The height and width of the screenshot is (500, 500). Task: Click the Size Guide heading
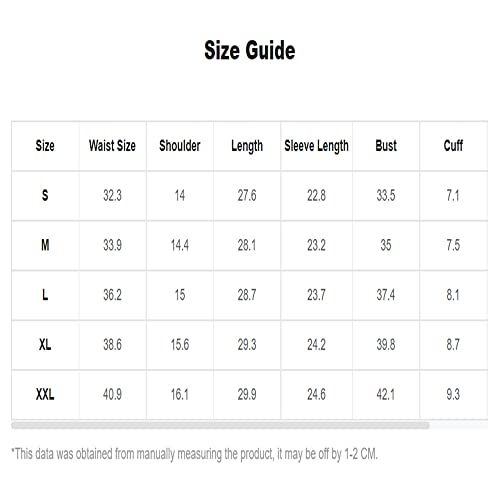pos(250,50)
